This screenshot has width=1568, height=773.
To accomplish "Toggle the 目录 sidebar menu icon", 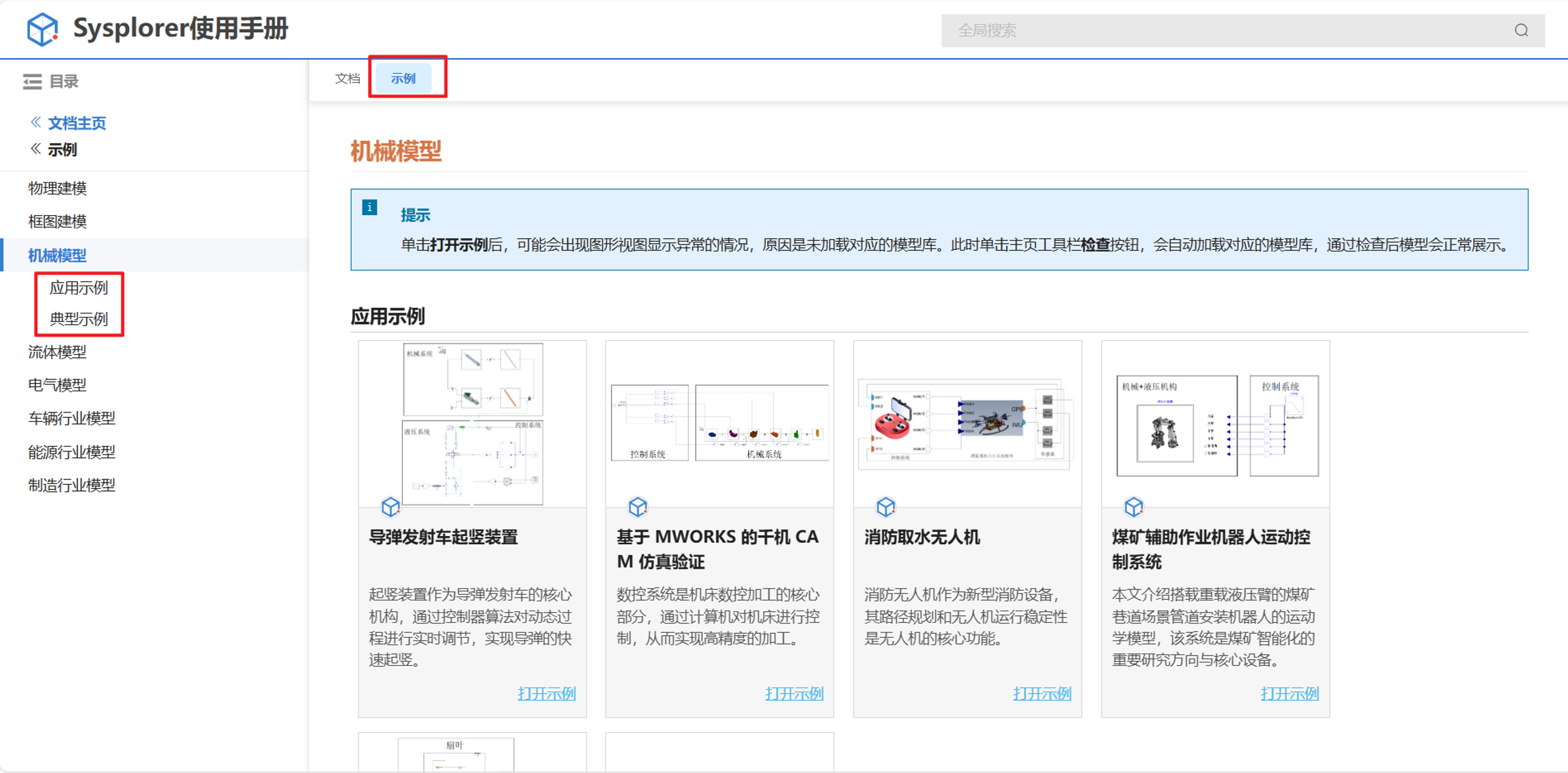I will point(32,82).
